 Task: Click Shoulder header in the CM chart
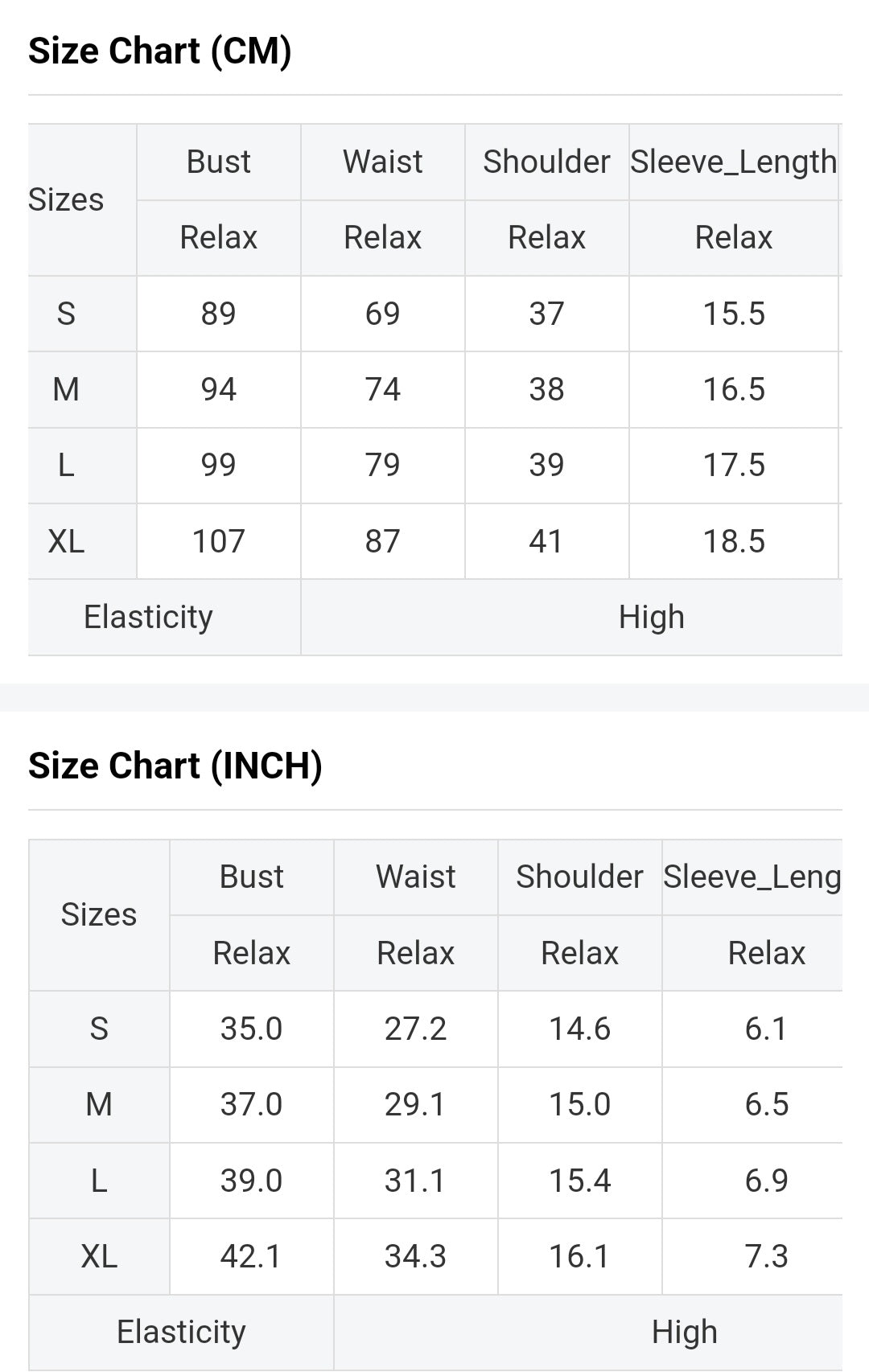click(546, 162)
